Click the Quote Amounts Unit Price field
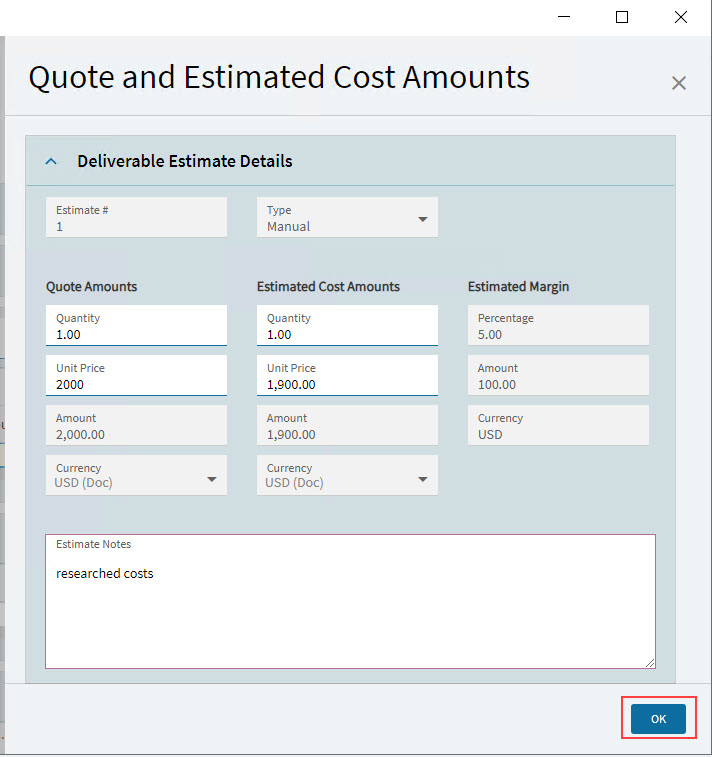The image size is (712, 757). tap(136, 376)
